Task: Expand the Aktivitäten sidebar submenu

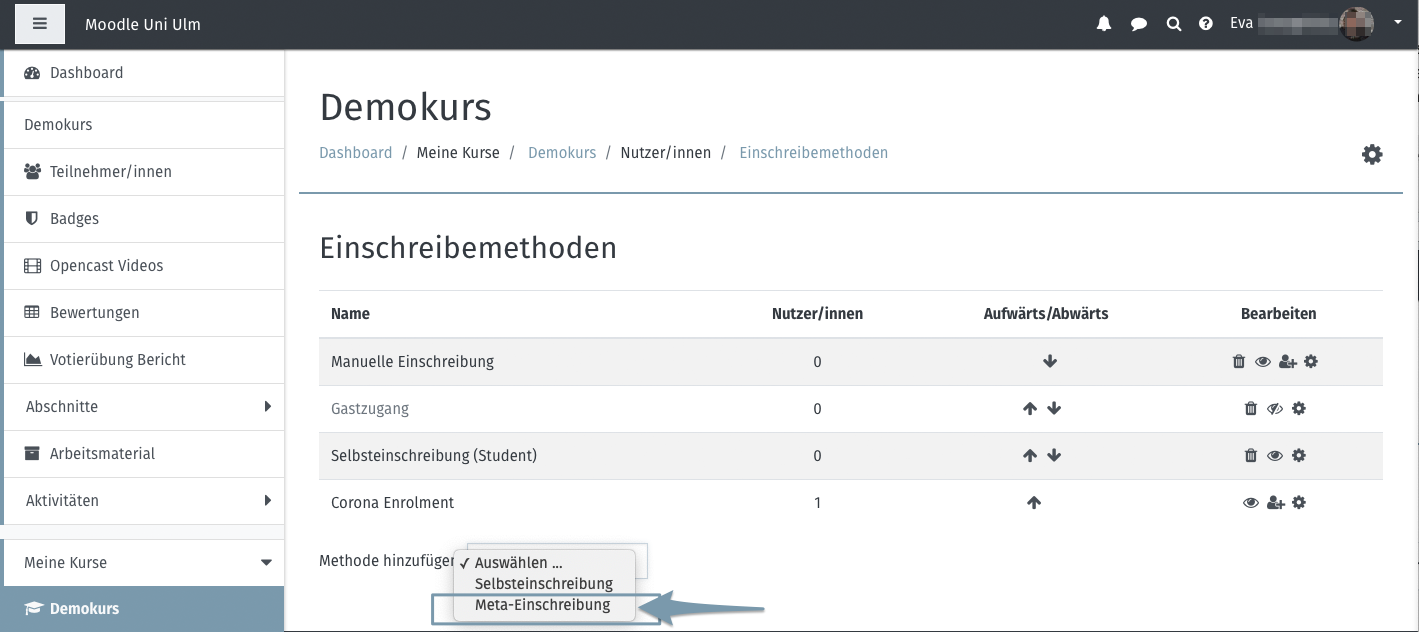Action: click(267, 501)
